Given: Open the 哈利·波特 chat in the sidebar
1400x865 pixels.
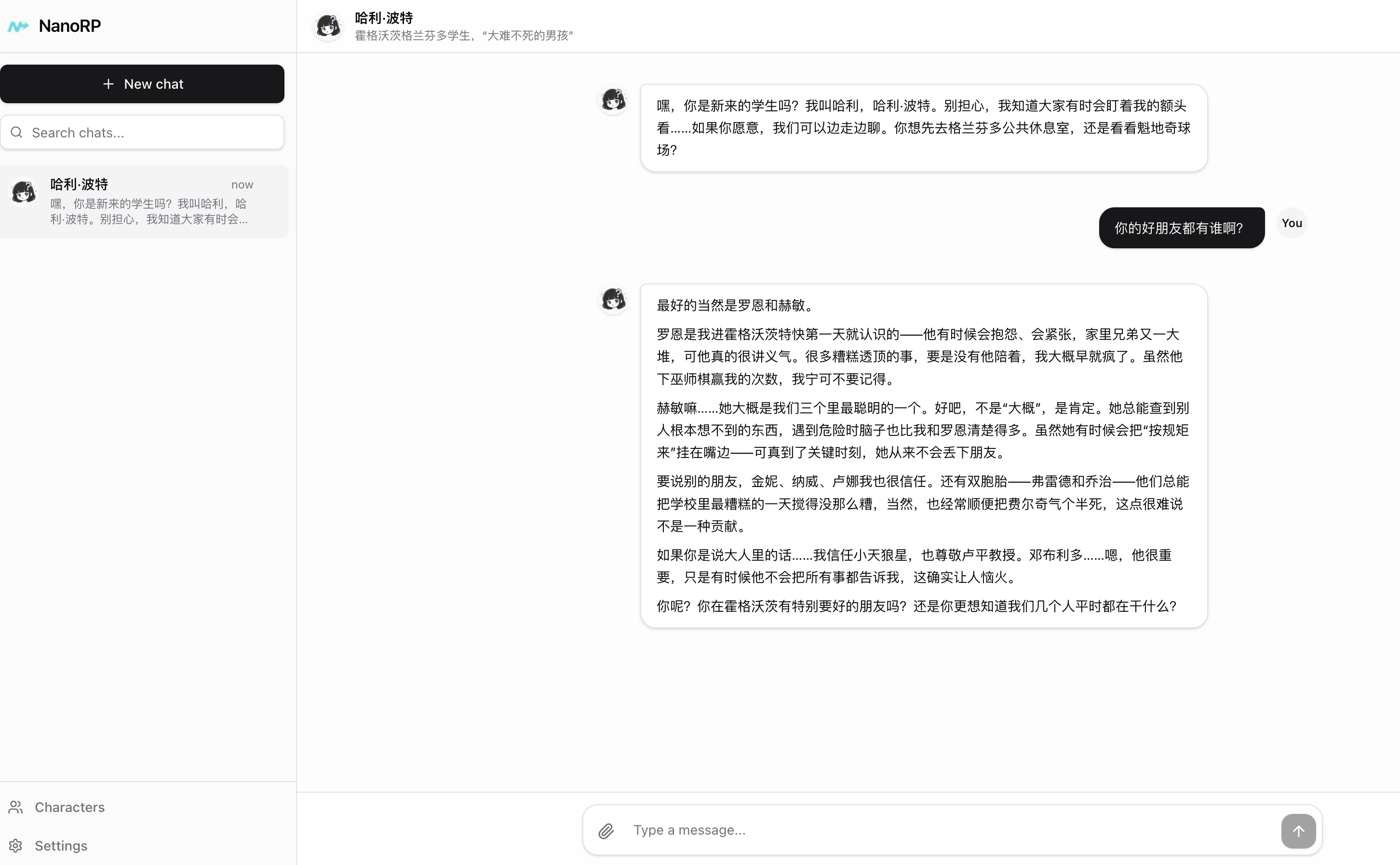Looking at the screenshot, I should [144, 202].
